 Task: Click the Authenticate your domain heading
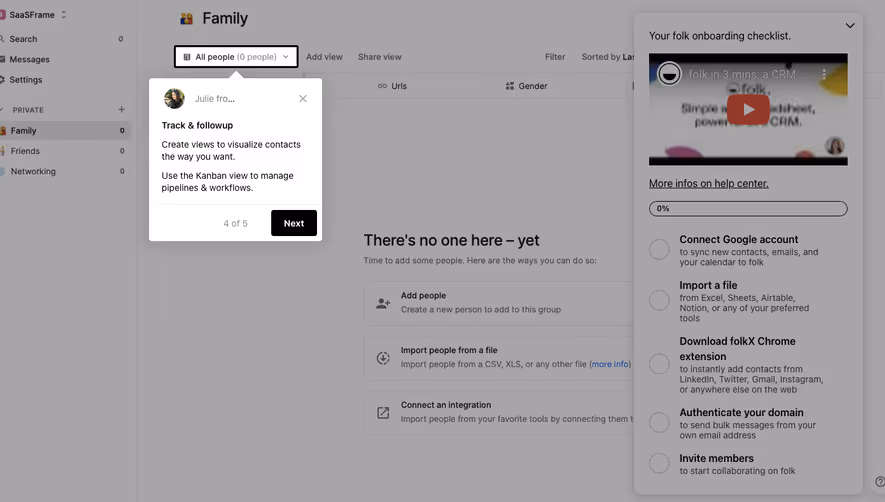click(741, 412)
